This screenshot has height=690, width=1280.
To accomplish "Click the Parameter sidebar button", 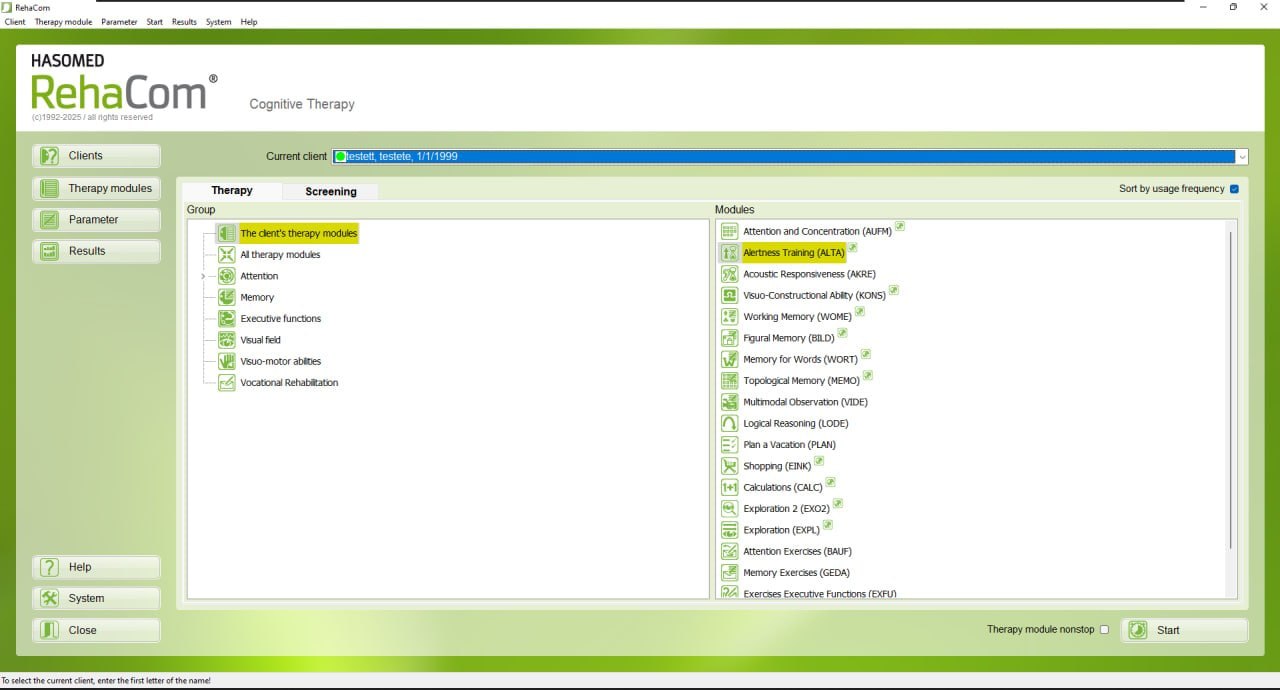I will (97, 220).
